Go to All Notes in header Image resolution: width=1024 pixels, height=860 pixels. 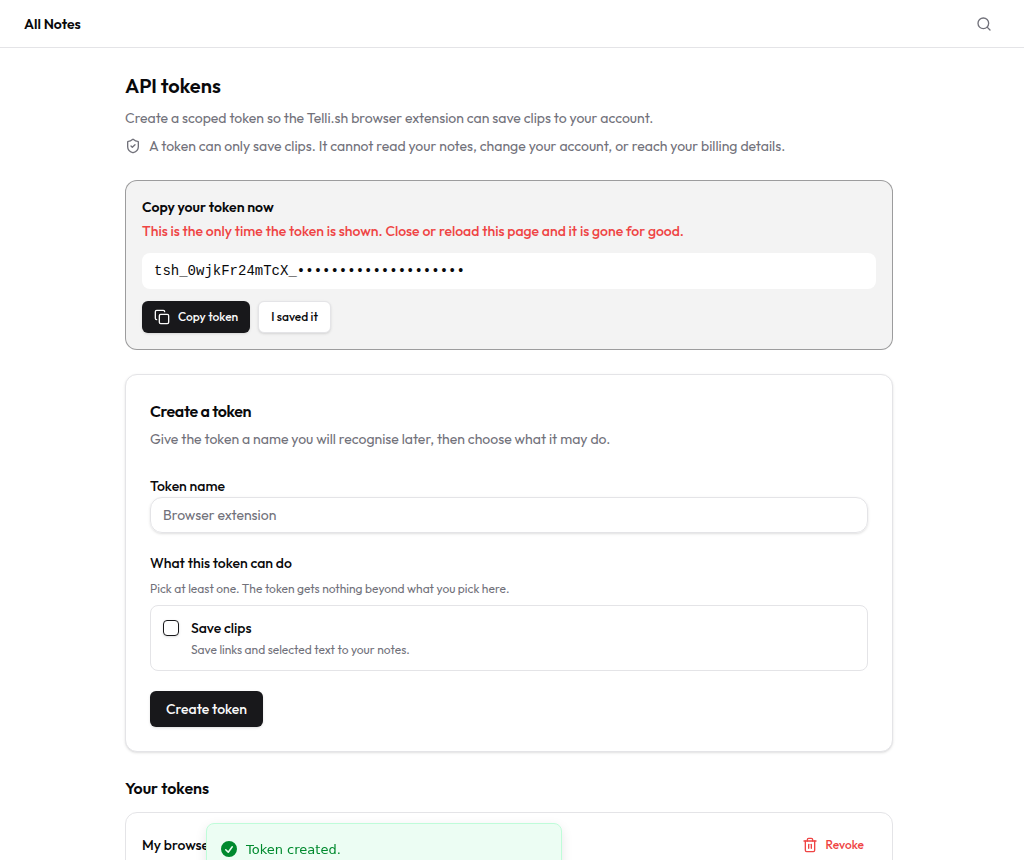(52, 24)
